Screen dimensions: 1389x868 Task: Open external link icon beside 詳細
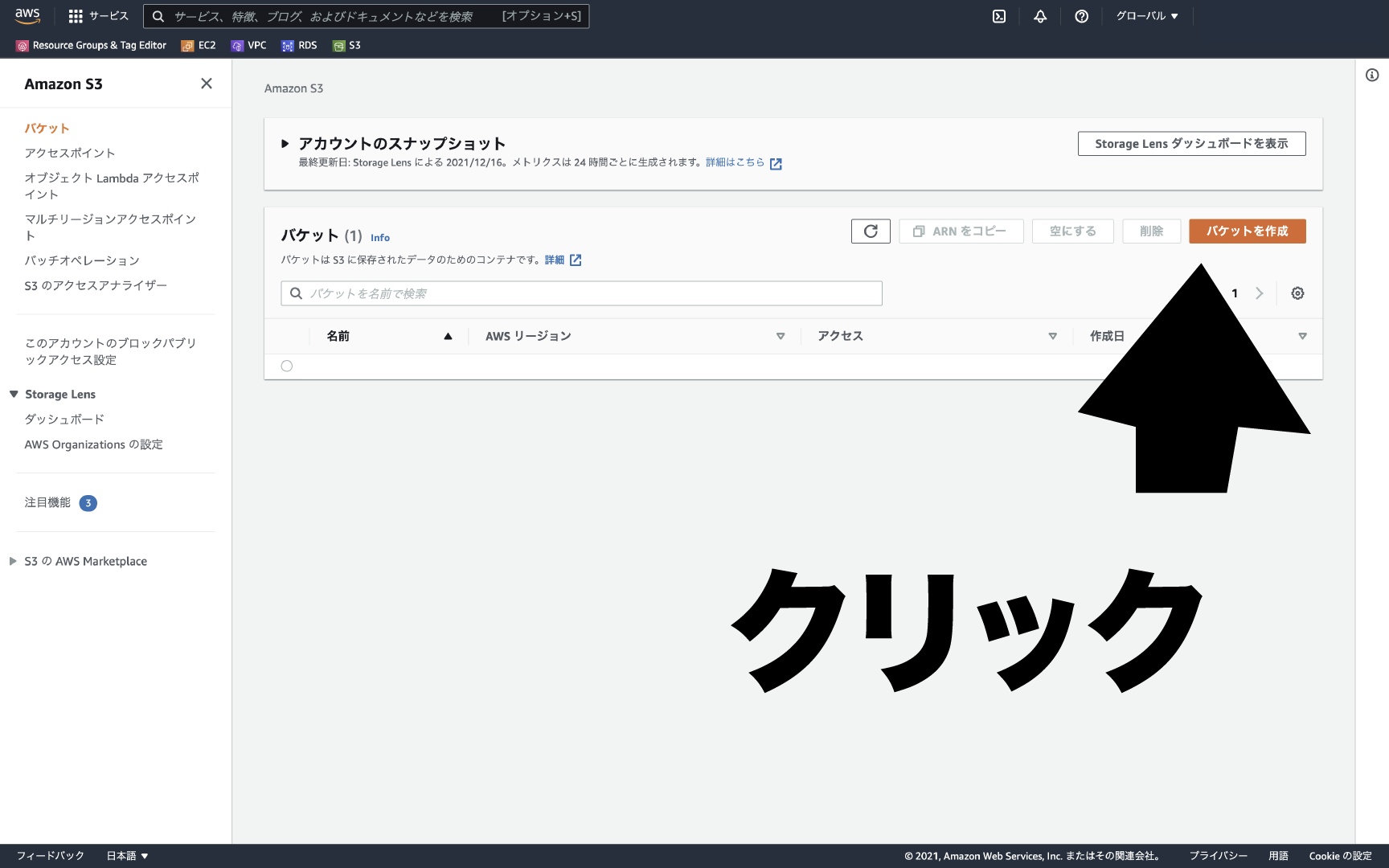click(x=576, y=260)
